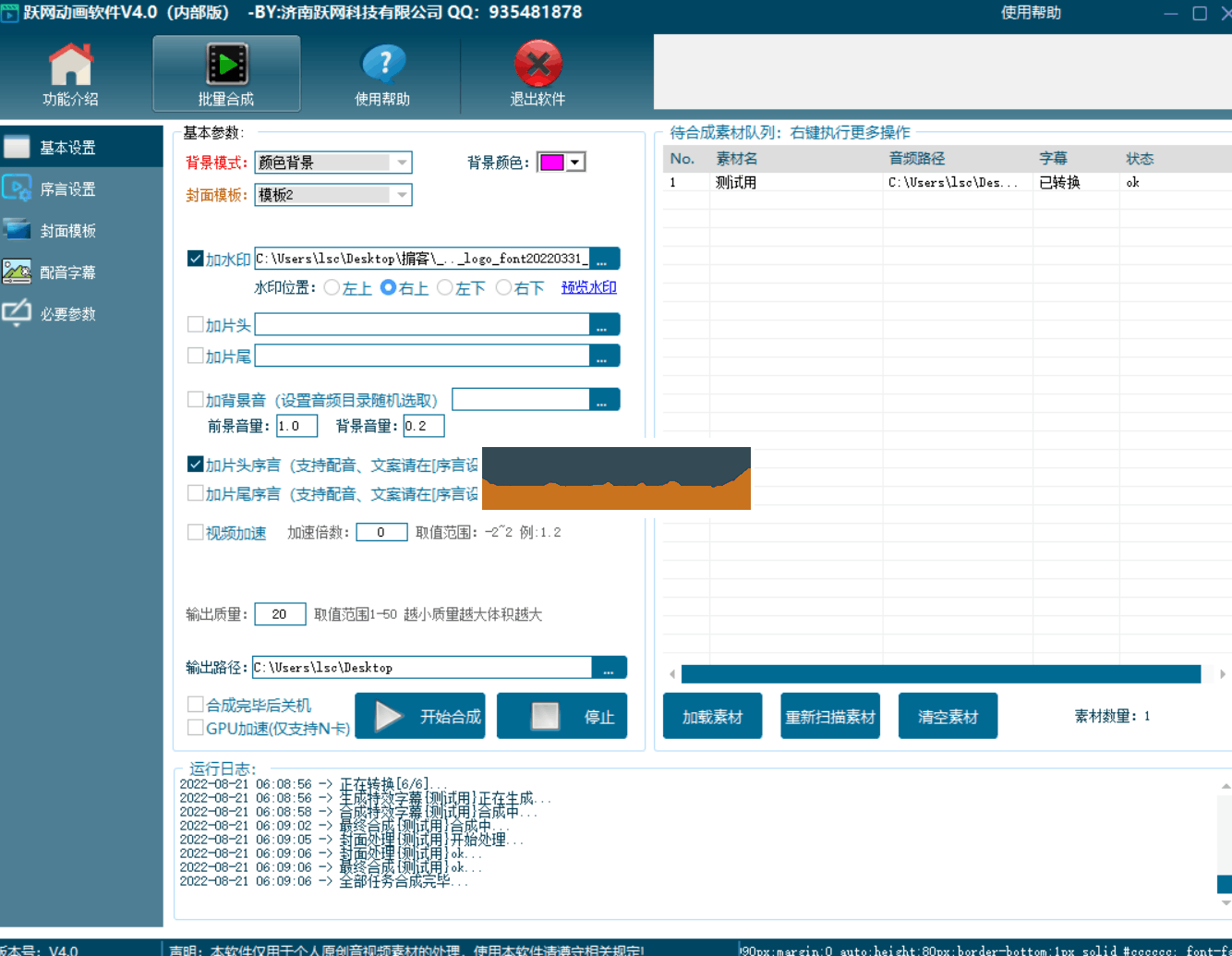Image resolution: width=1232 pixels, height=956 pixels.
Task: Click browse button for watermark path
Action: click(x=604, y=259)
